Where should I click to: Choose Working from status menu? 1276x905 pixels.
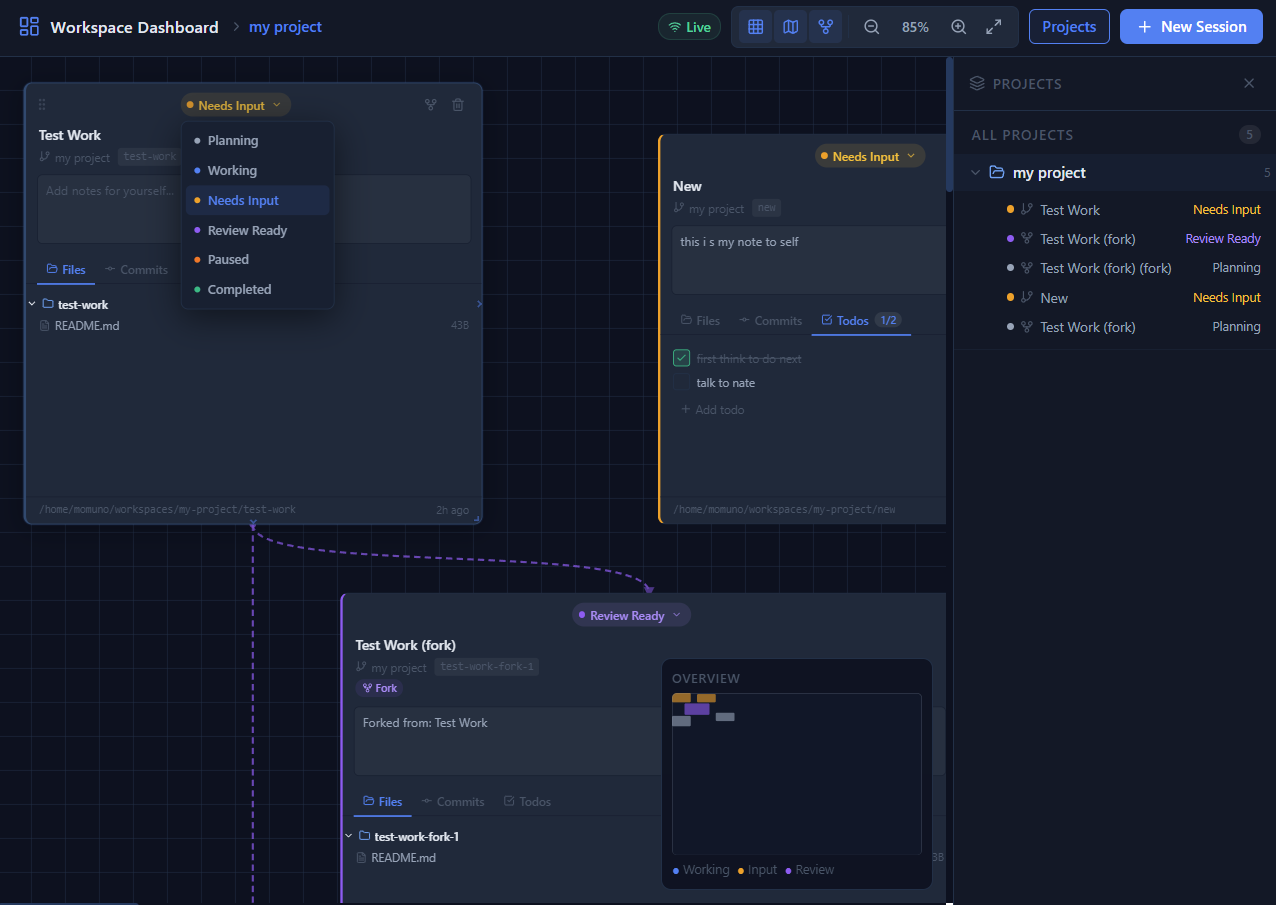pos(257,171)
